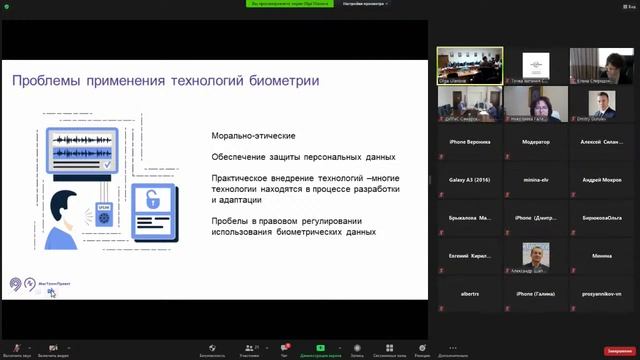Click muted mic icon on prosyannikov-vn tile
Viewport: 640px width, 360px height.
[573, 309]
